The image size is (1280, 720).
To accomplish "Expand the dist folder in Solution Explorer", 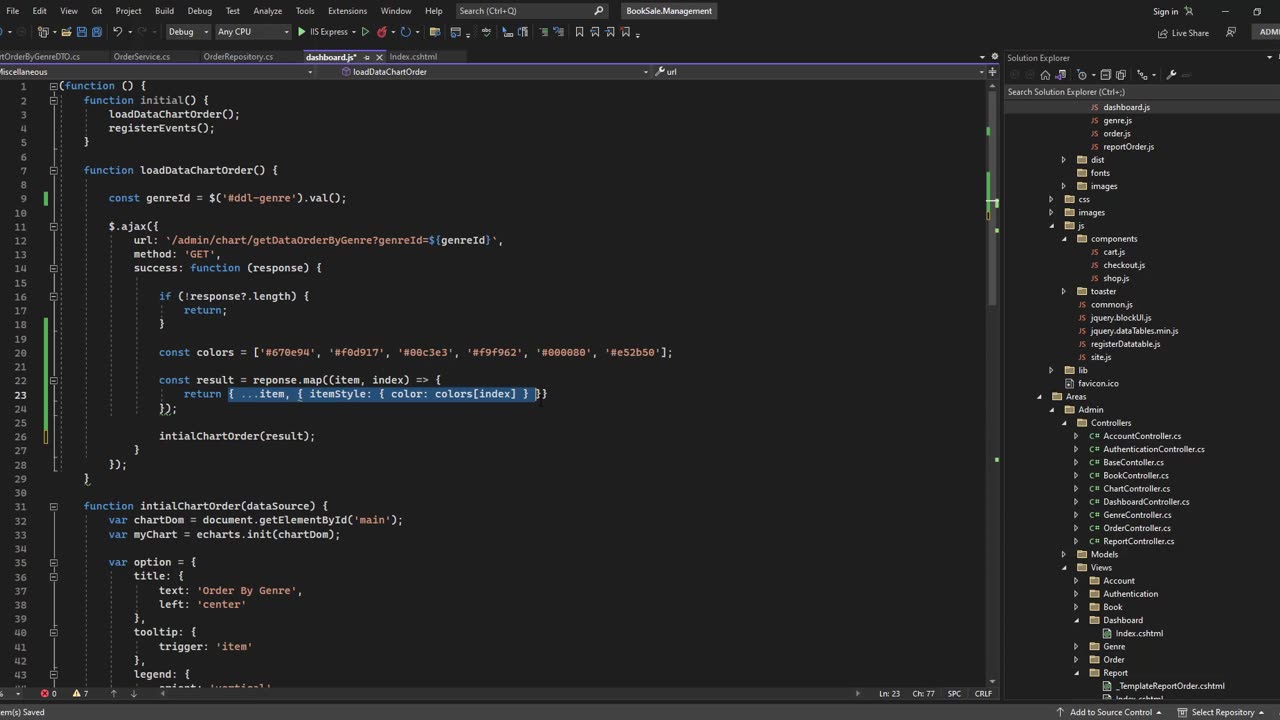I will (x=1064, y=160).
